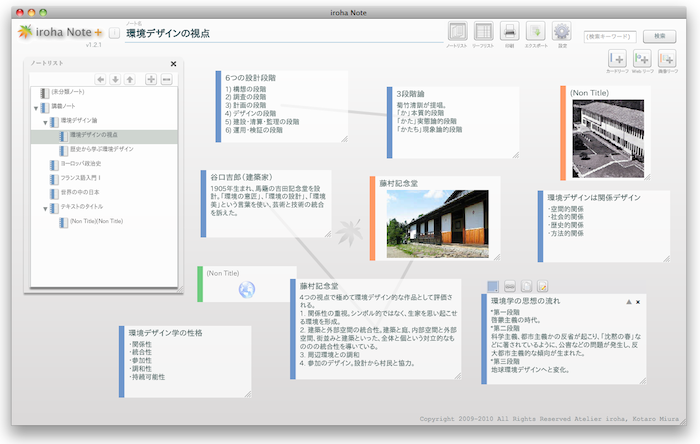Collapse the 講義ノート tree node
Screen dimensions: 700x444
[x=36, y=108]
